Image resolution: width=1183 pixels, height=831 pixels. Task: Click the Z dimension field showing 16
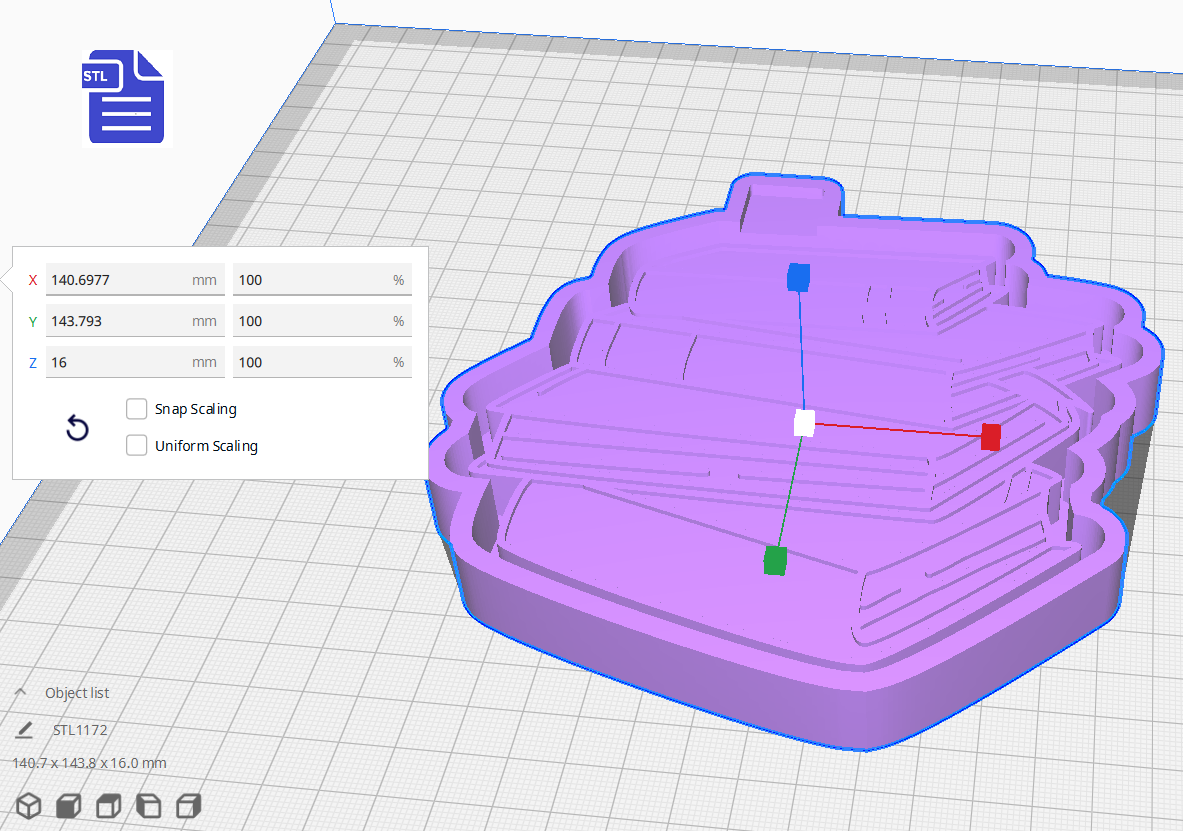click(x=135, y=361)
